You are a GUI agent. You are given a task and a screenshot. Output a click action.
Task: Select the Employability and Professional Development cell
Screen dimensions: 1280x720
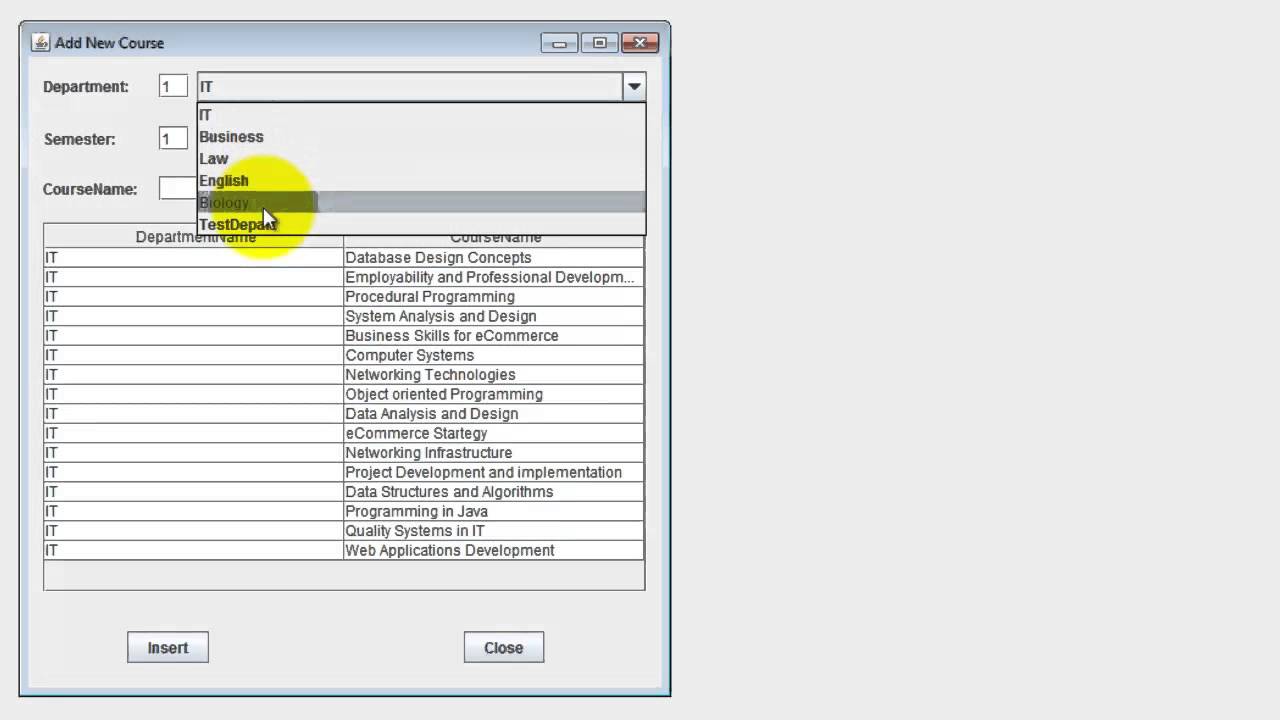pyautogui.click(x=493, y=277)
